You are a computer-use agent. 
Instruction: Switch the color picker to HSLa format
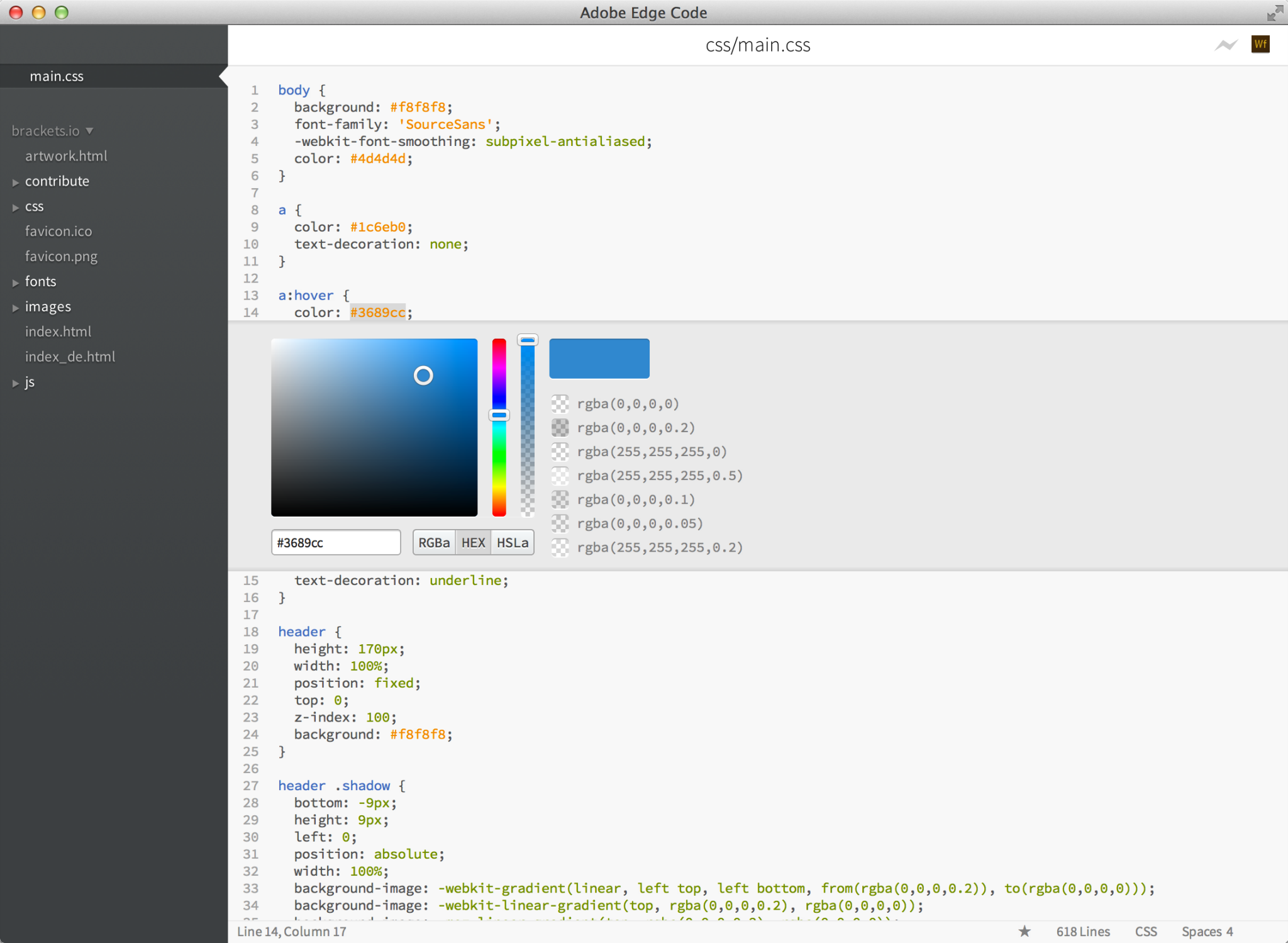(512, 542)
